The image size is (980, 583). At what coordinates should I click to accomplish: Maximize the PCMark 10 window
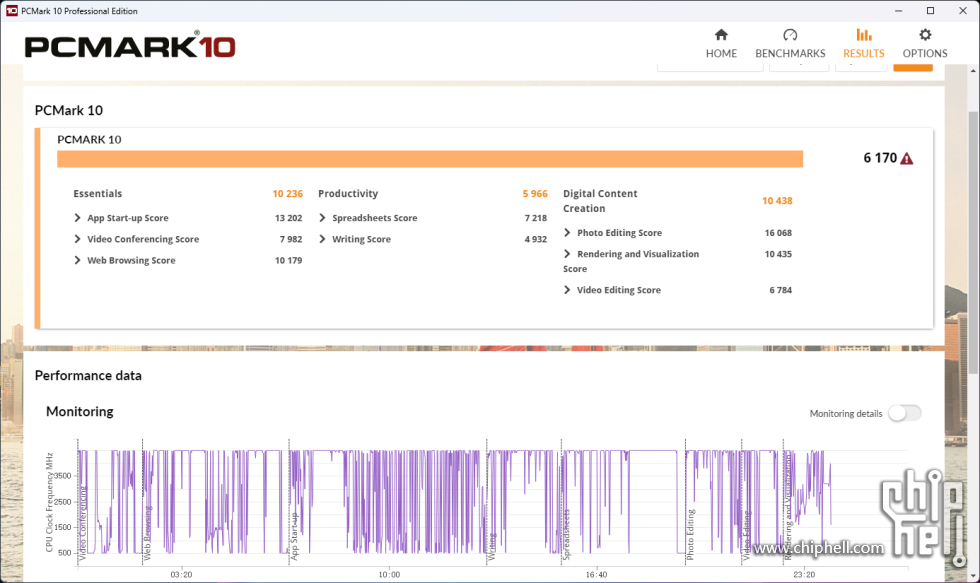pyautogui.click(x=930, y=11)
